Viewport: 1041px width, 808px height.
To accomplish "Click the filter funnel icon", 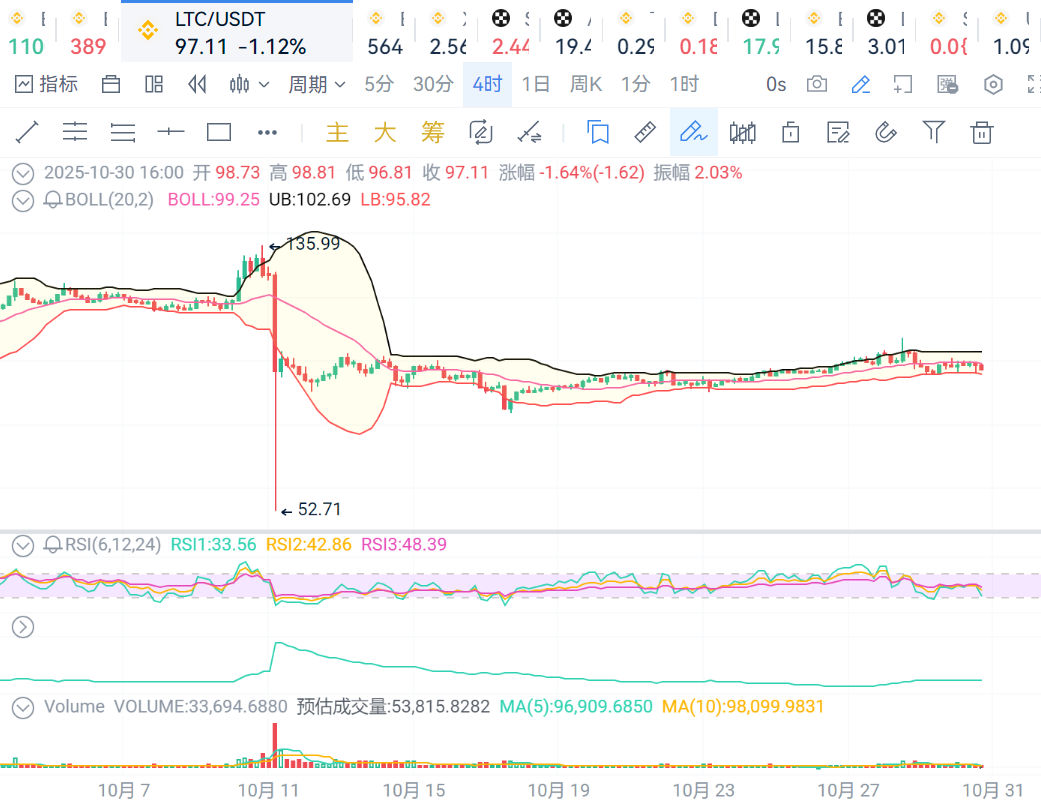I will tap(934, 132).
